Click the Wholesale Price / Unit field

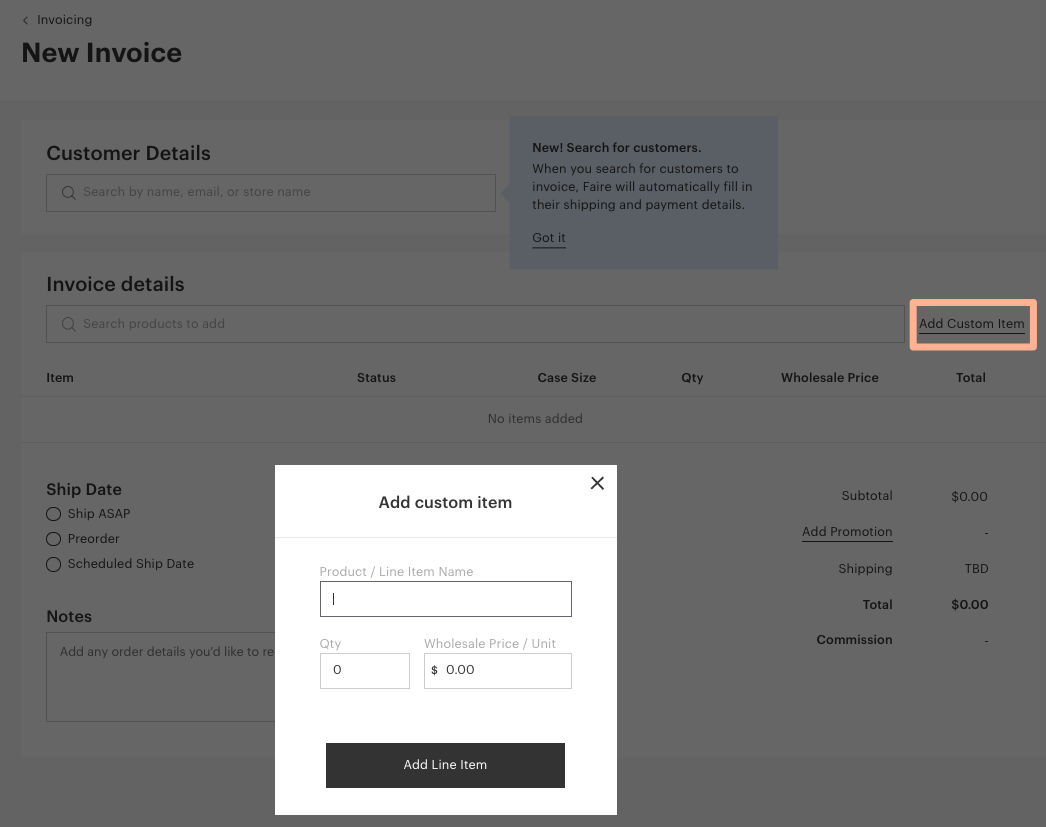pos(505,670)
